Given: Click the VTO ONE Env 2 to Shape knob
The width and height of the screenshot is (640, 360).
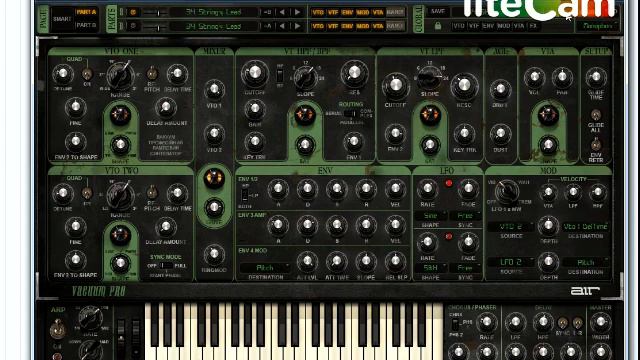Looking at the screenshot, I should coord(76,142).
